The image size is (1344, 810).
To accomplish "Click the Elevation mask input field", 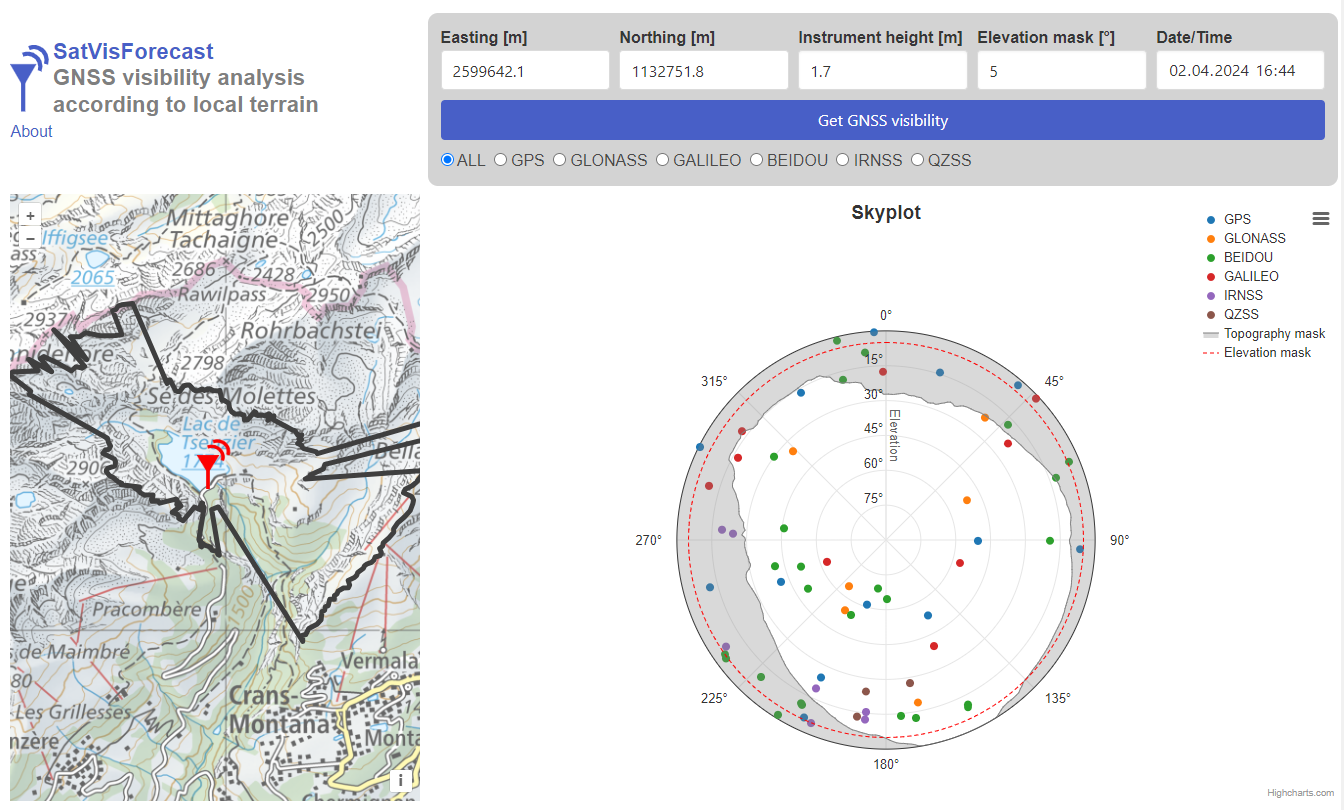I will 1062,70.
